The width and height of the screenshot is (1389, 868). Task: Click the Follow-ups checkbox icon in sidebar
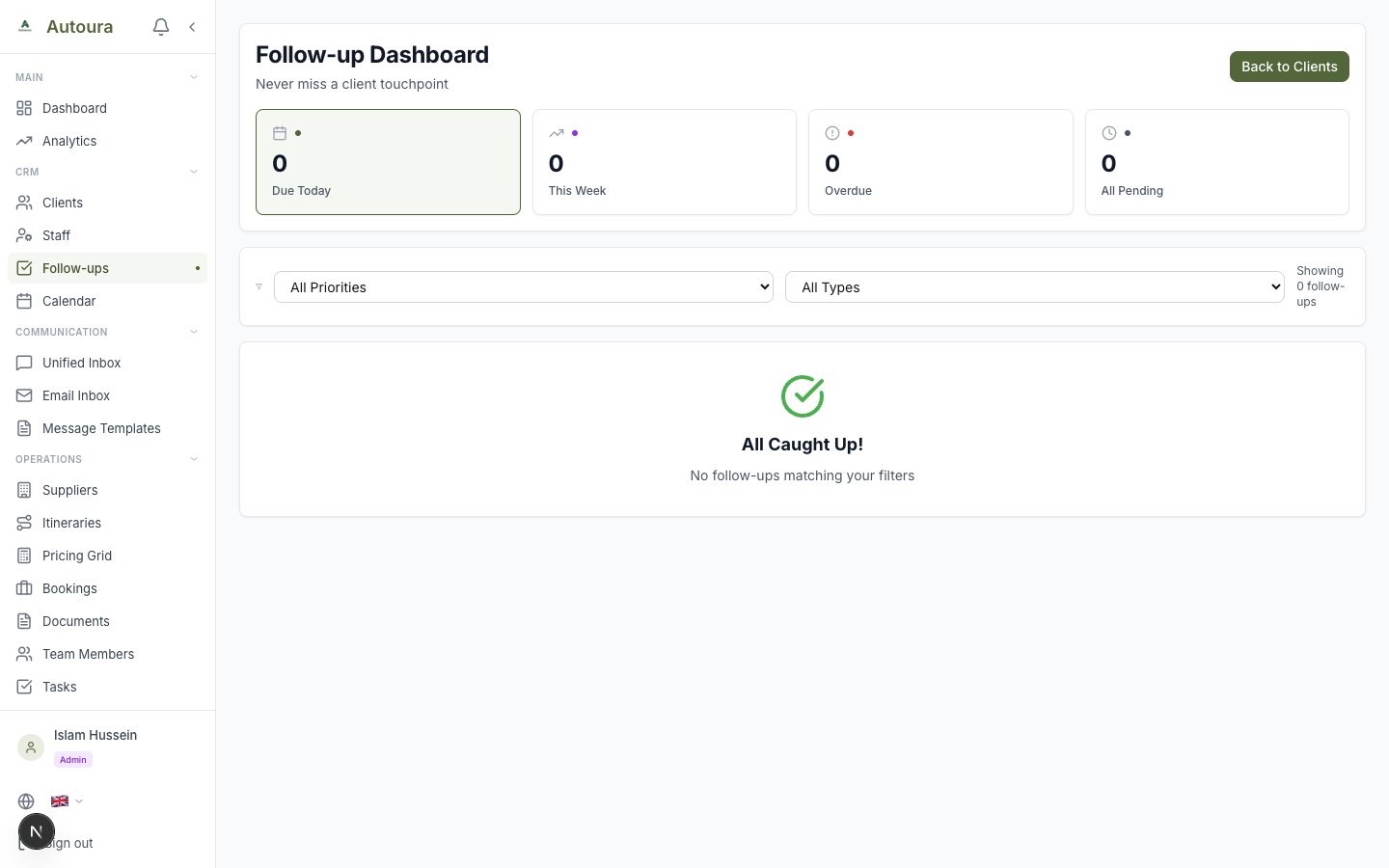24,268
